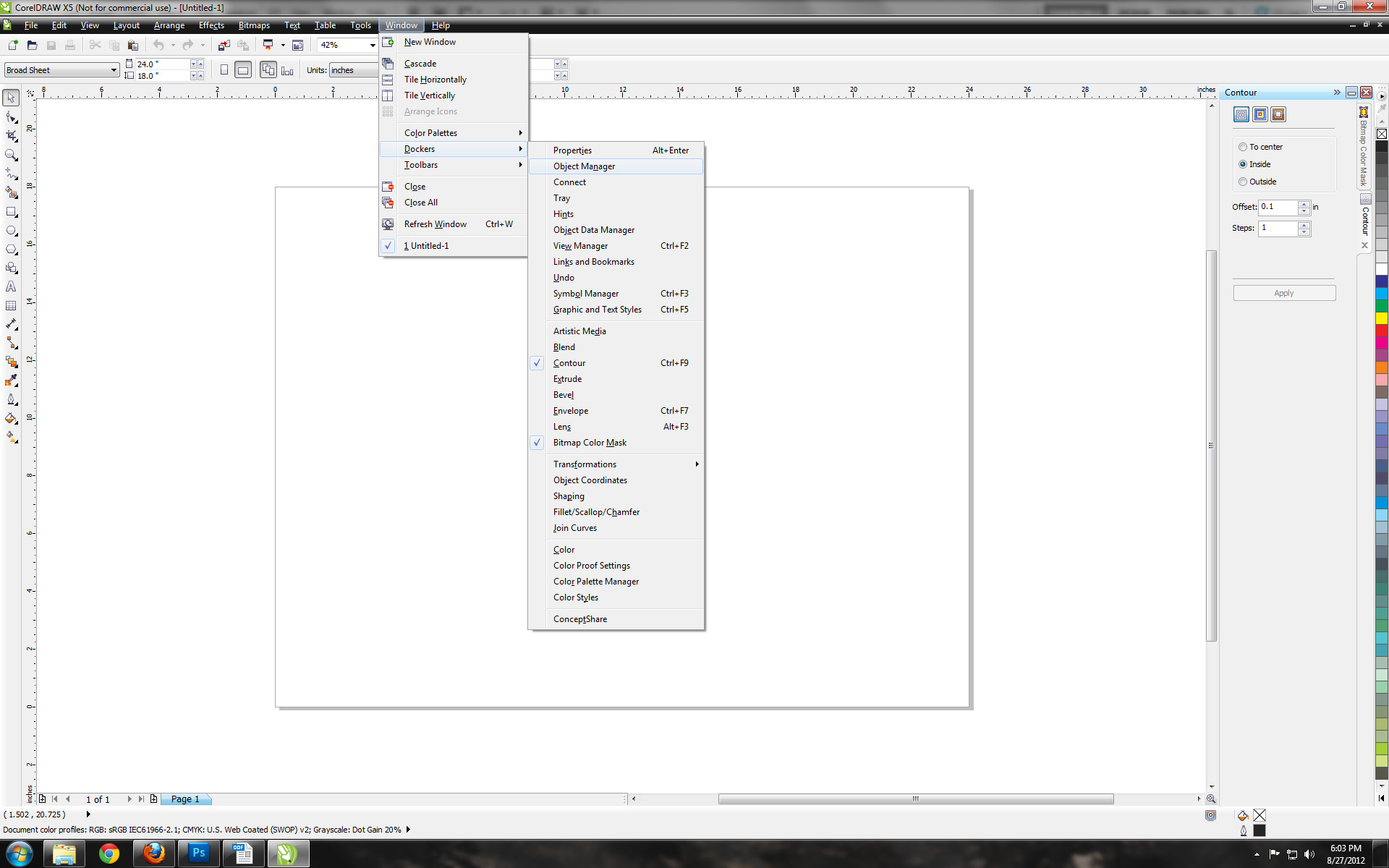Select the Text tool in toolbox

tap(11, 287)
